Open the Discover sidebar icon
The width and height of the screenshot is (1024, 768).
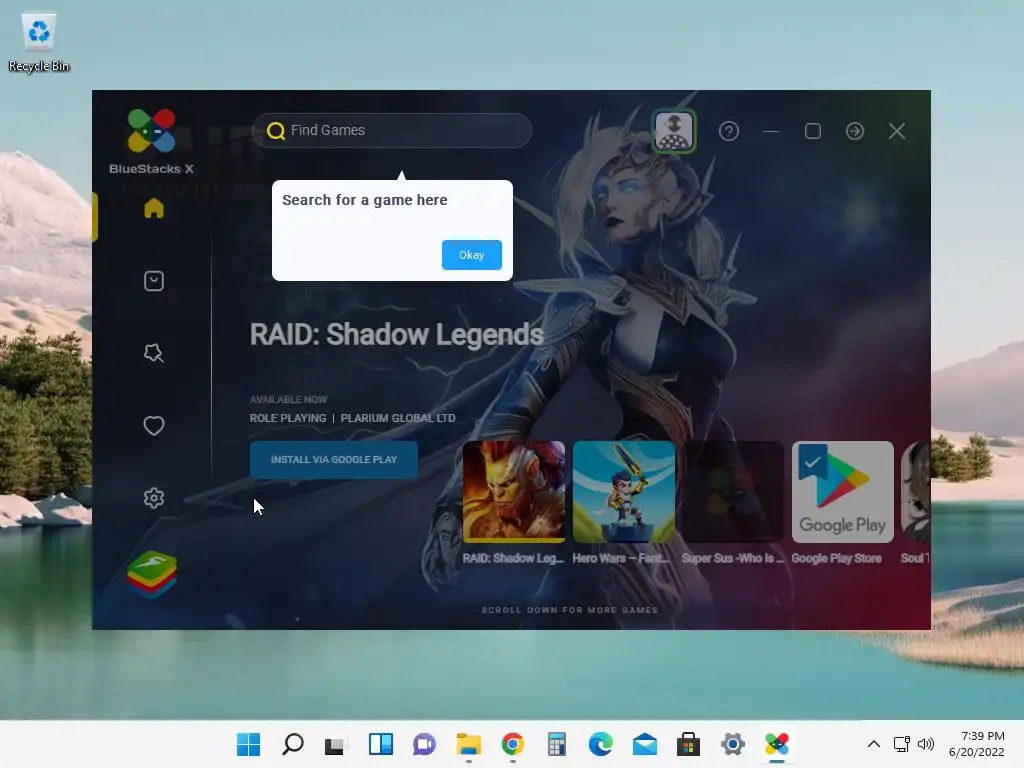[153, 353]
